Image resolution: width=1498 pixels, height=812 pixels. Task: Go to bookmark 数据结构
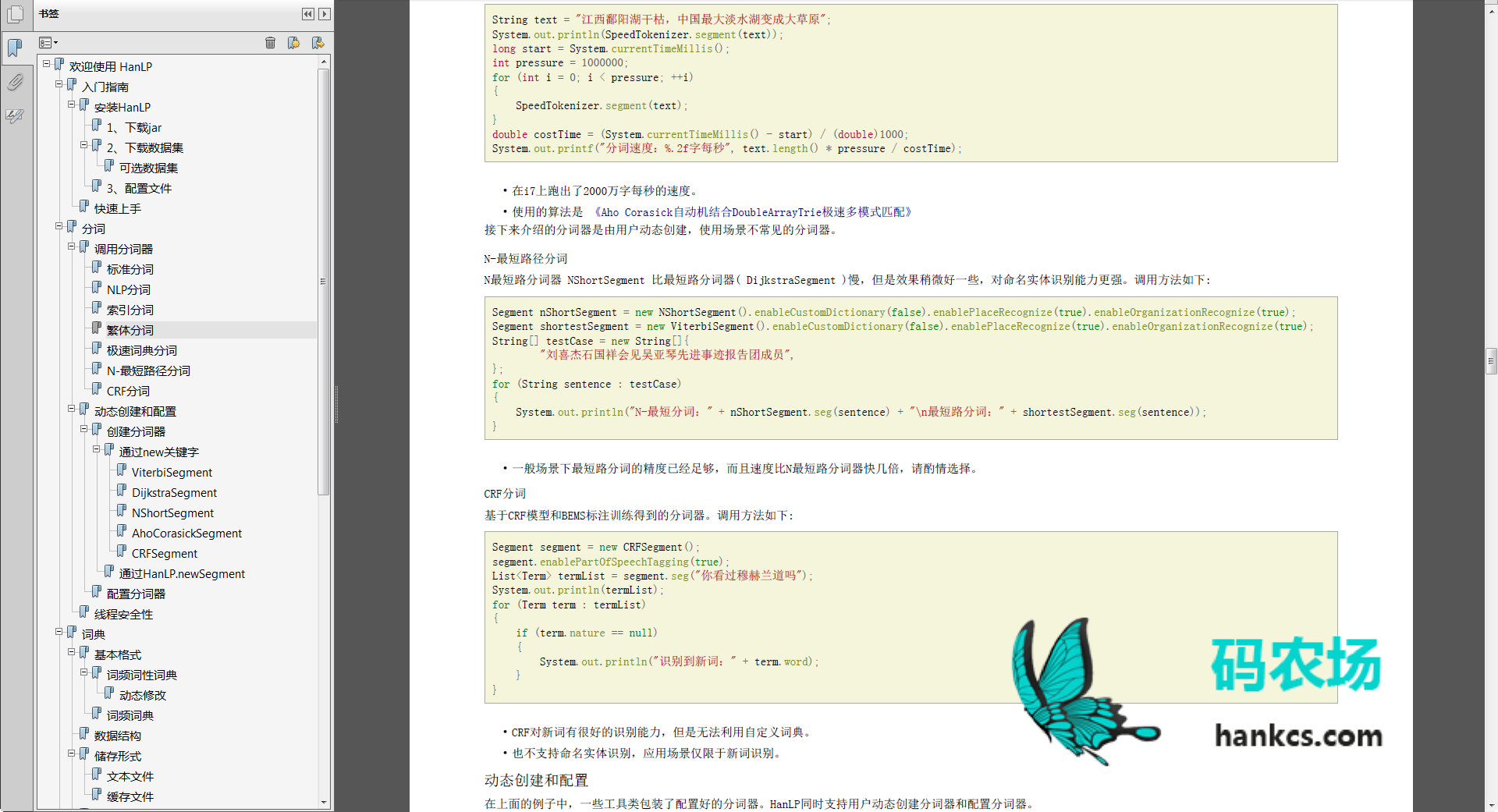[117, 736]
